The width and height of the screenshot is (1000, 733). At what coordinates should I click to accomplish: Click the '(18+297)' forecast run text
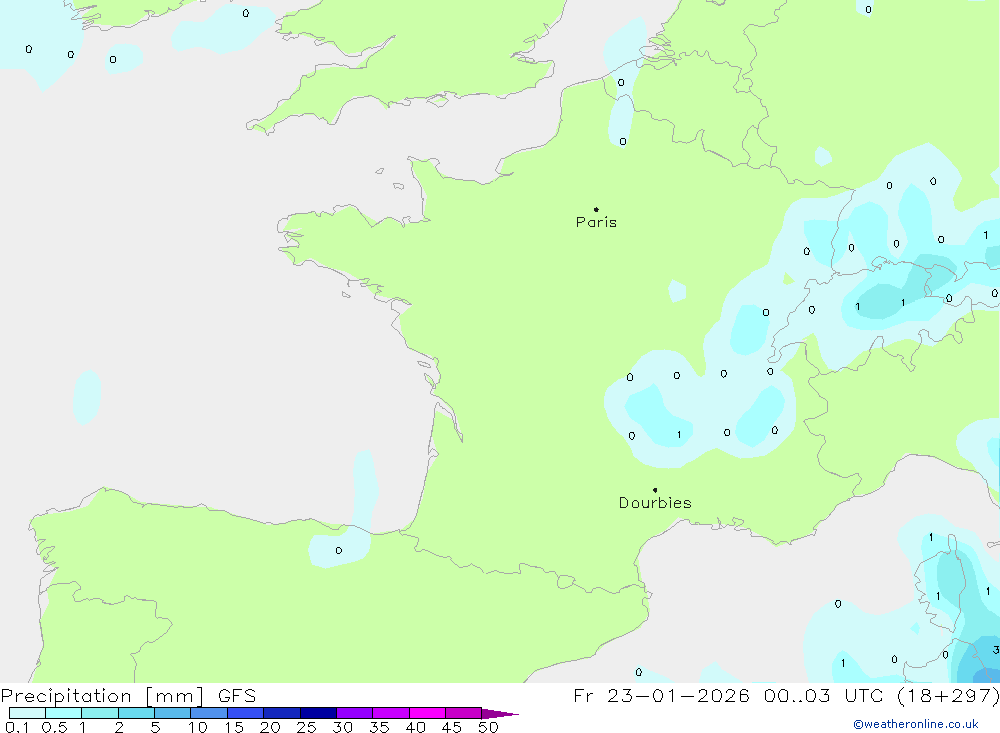tap(948, 695)
